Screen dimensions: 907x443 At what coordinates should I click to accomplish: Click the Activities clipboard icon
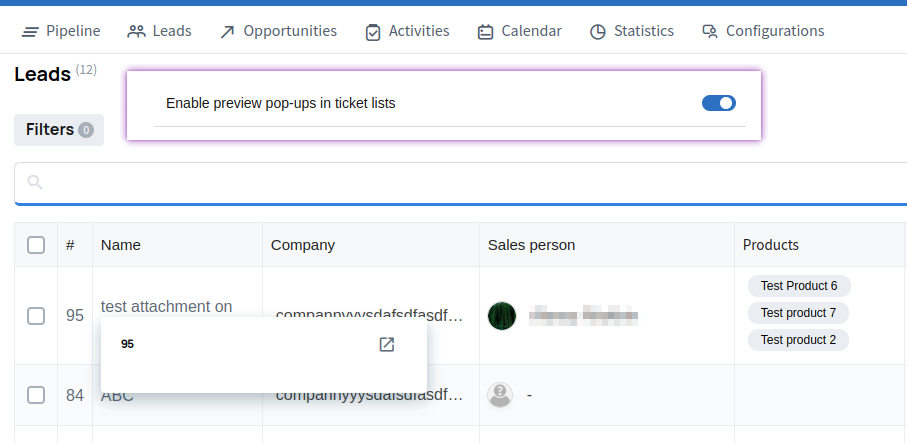(373, 32)
